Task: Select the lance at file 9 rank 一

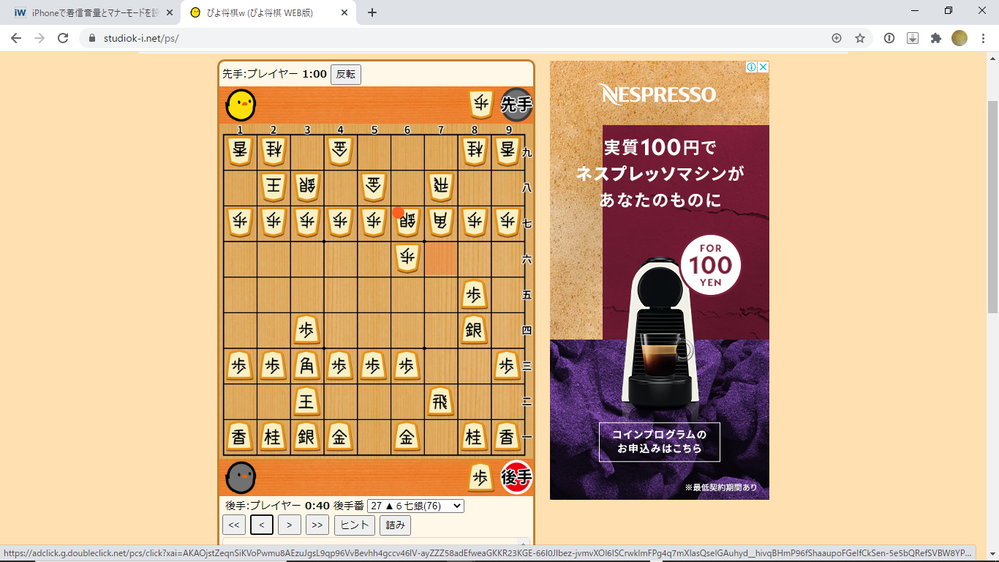Action: click(x=507, y=437)
